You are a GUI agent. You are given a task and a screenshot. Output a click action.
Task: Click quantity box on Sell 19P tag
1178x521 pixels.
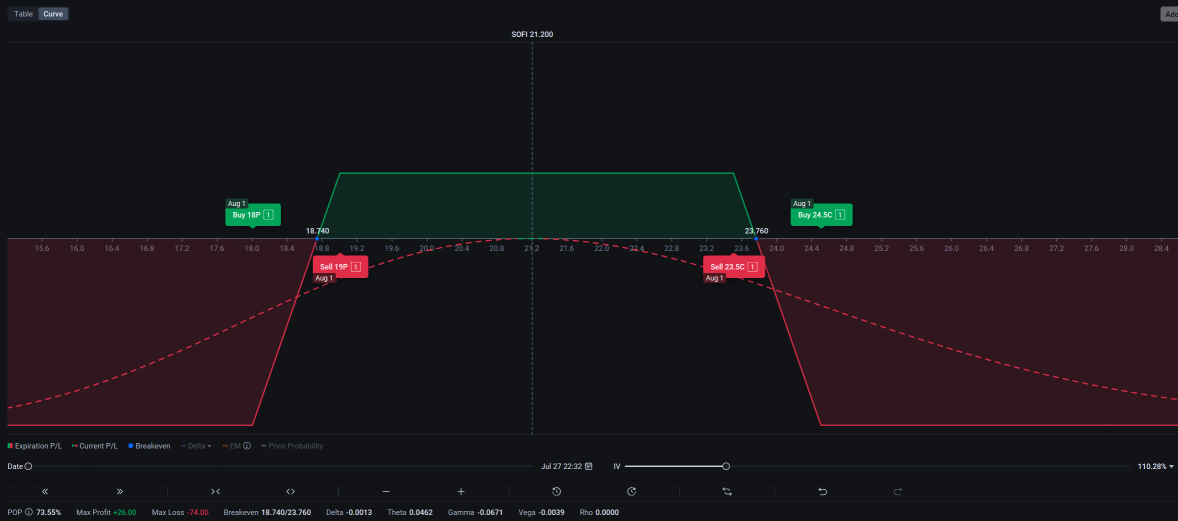click(x=355, y=267)
